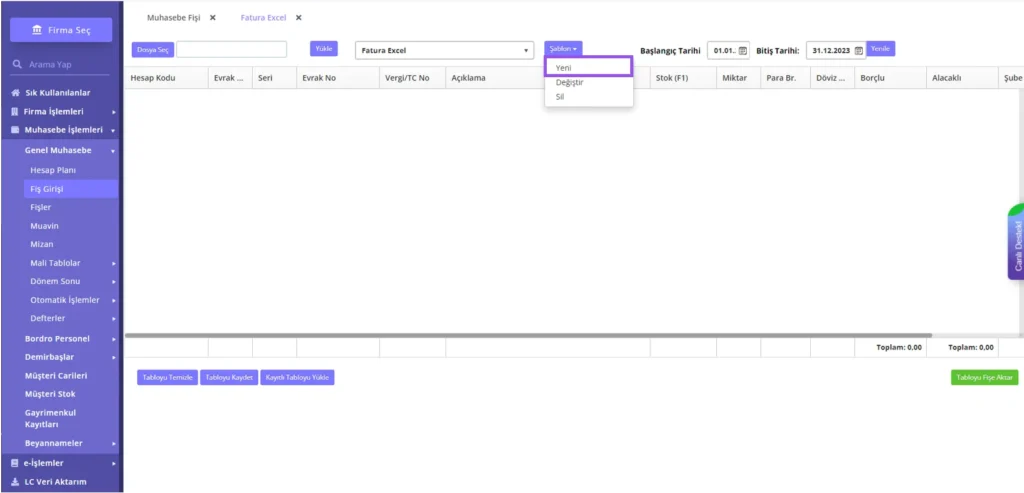This screenshot has width=1024, height=493.
Task: Click the Yenile button
Action: tap(880, 48)
